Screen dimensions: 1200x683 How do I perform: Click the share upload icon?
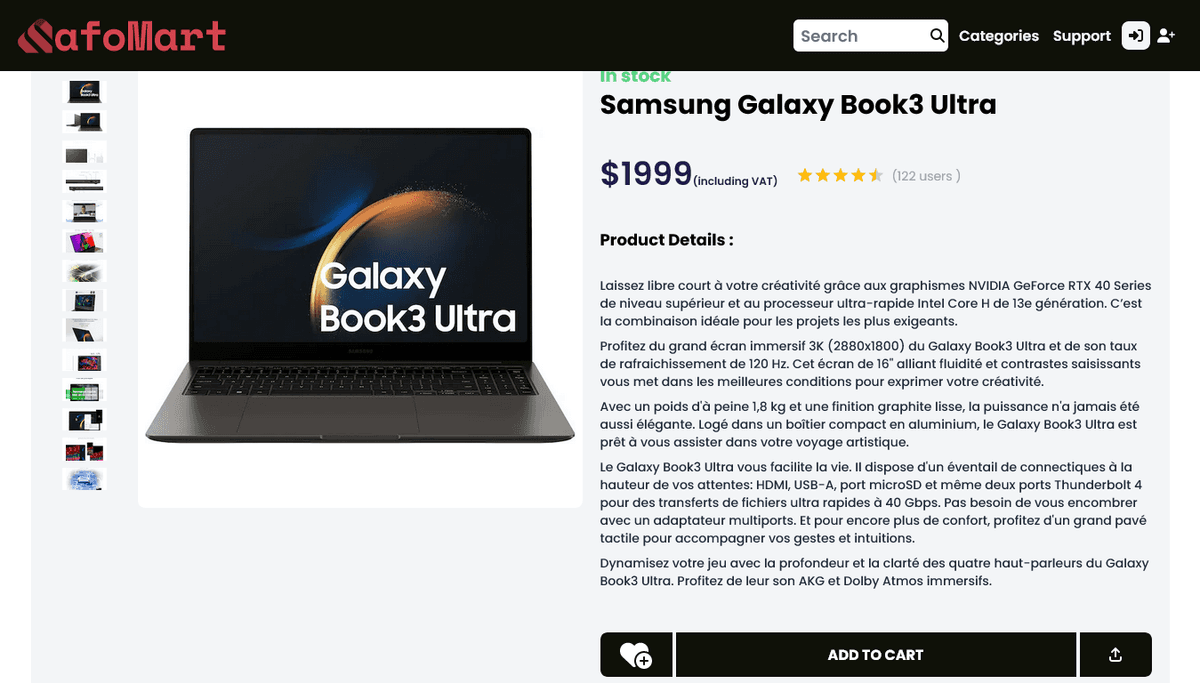[1115, 655]
